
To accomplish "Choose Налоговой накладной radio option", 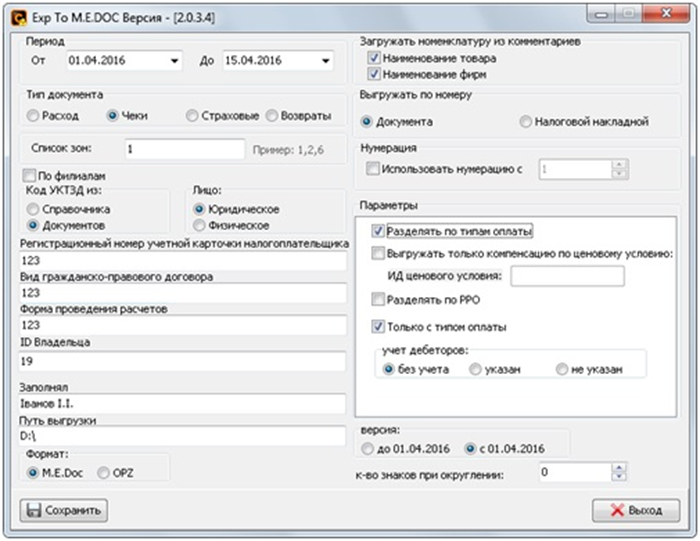I will pyautogui.click(x=526, y=122).
